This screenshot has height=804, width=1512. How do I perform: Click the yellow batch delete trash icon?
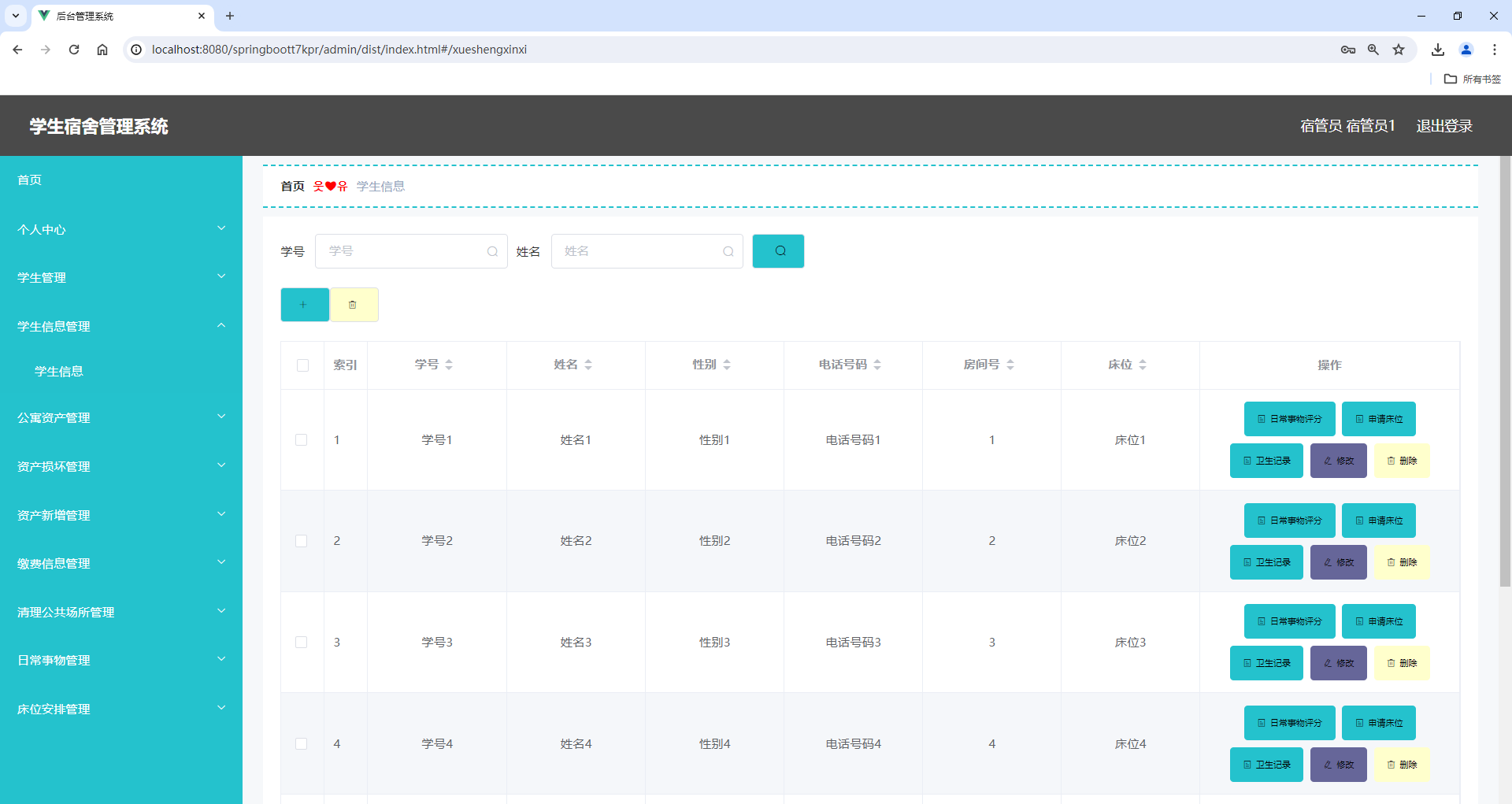point(354,304)
